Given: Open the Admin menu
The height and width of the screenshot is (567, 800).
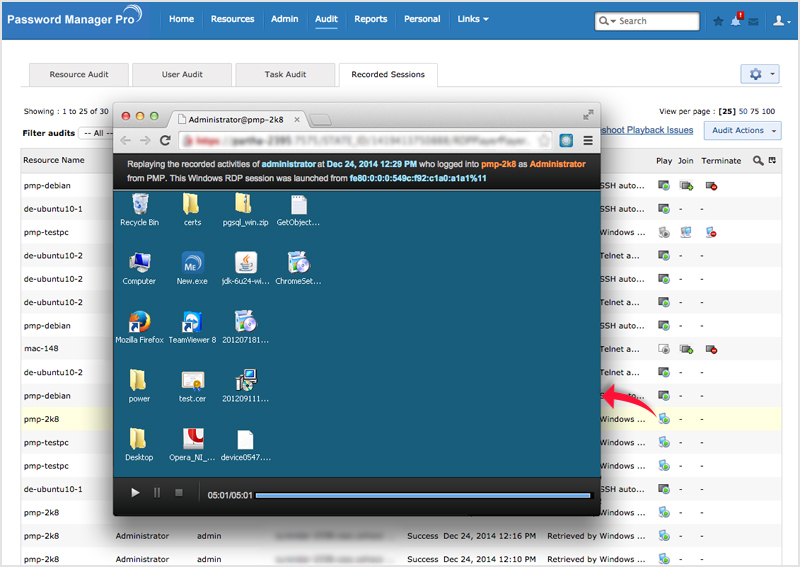Looking at the screenshot, I should (x=285, y=19).
